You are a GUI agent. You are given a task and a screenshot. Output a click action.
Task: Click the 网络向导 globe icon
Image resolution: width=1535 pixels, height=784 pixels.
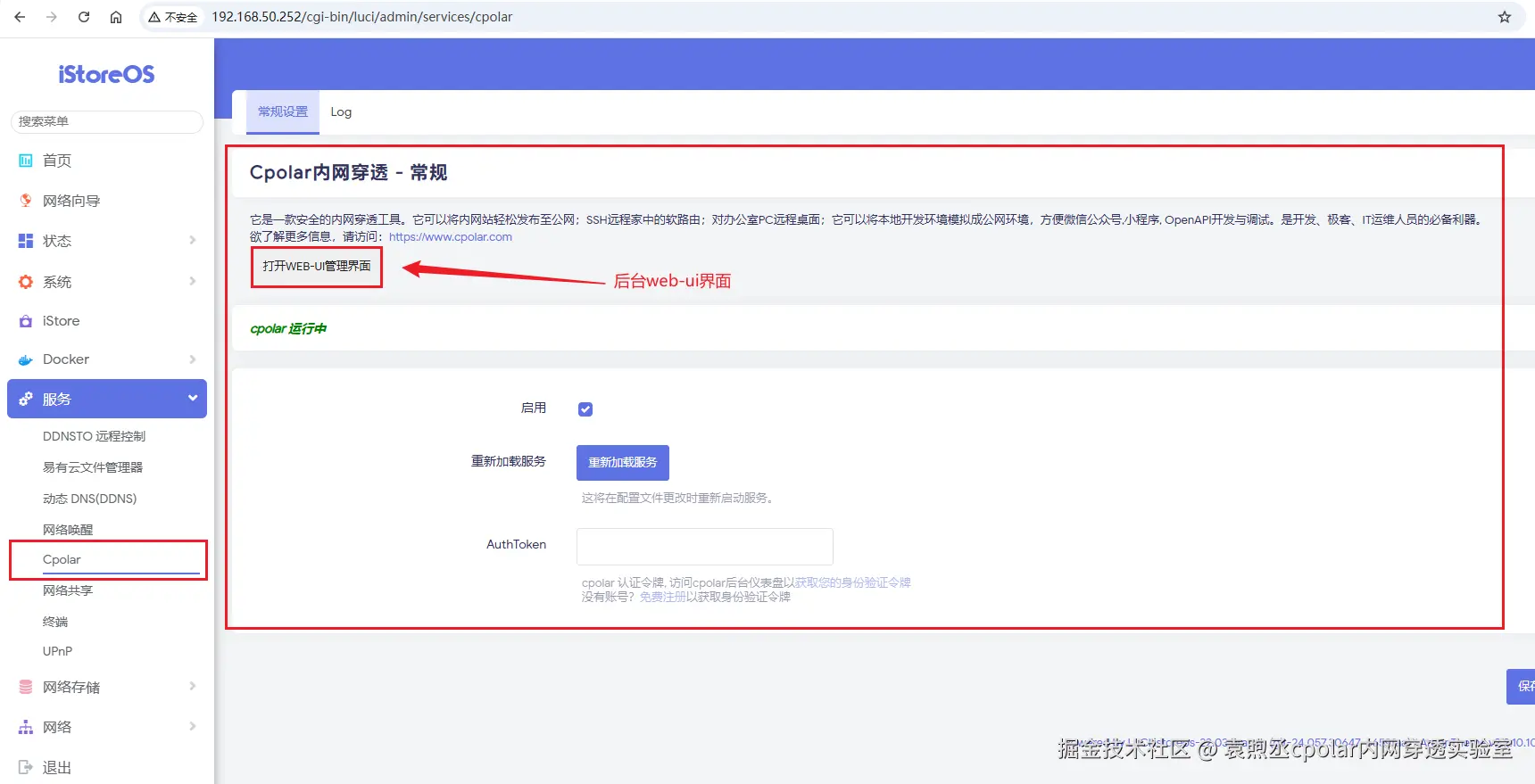(26, 201)
